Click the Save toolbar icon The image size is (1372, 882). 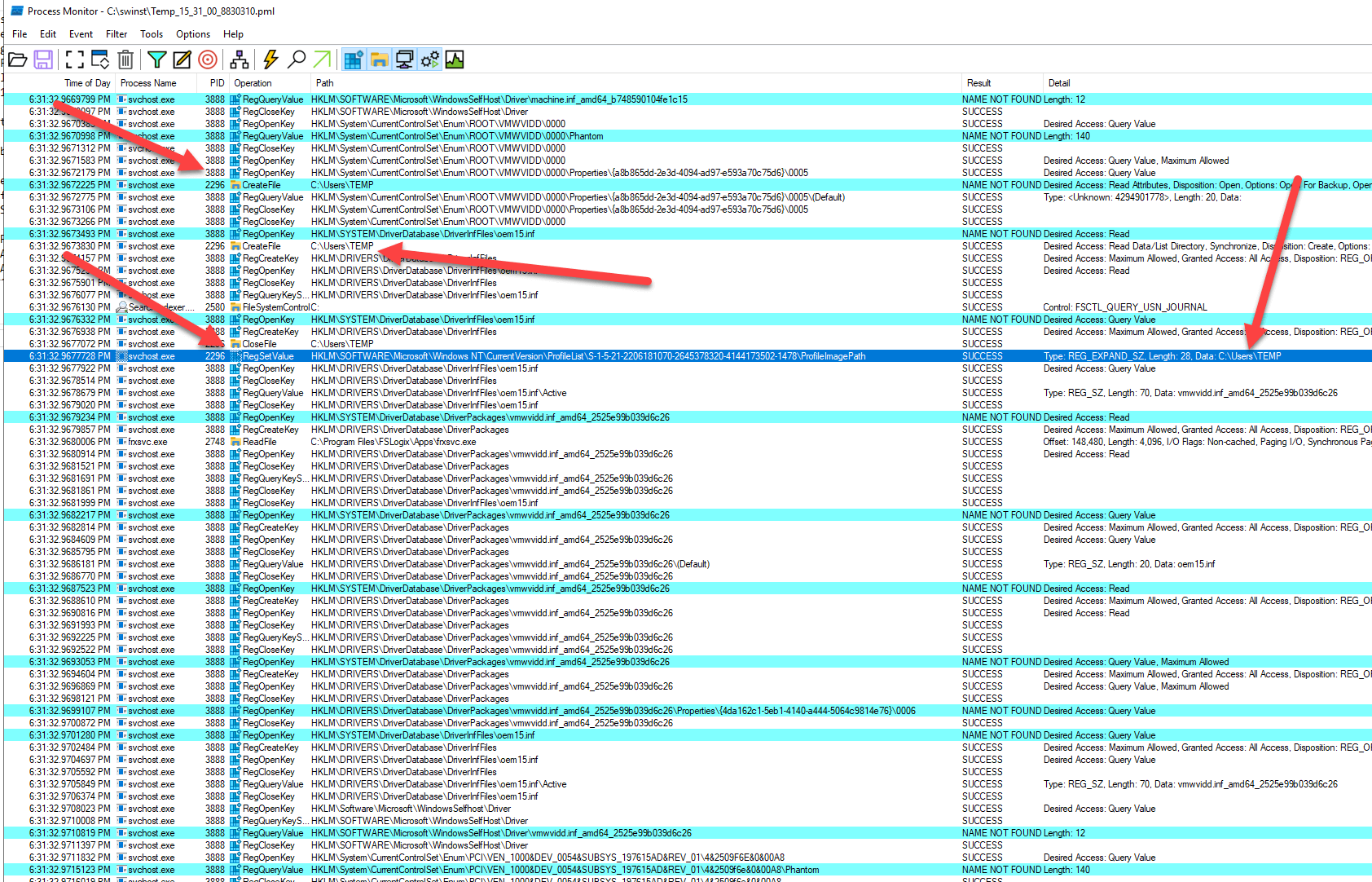click(43, 60)
